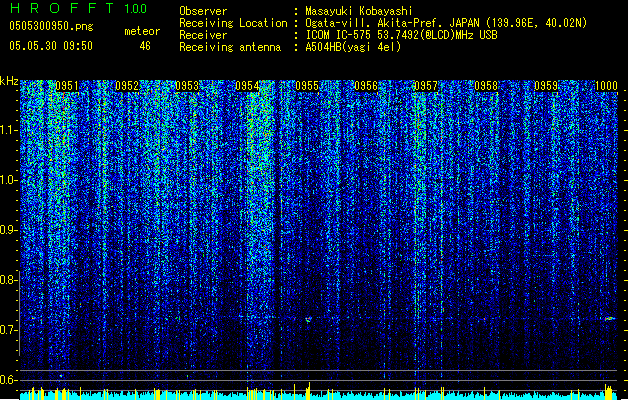Select the filename 0505300950.png
Screen dimensions: 629x400
(51, 26)
